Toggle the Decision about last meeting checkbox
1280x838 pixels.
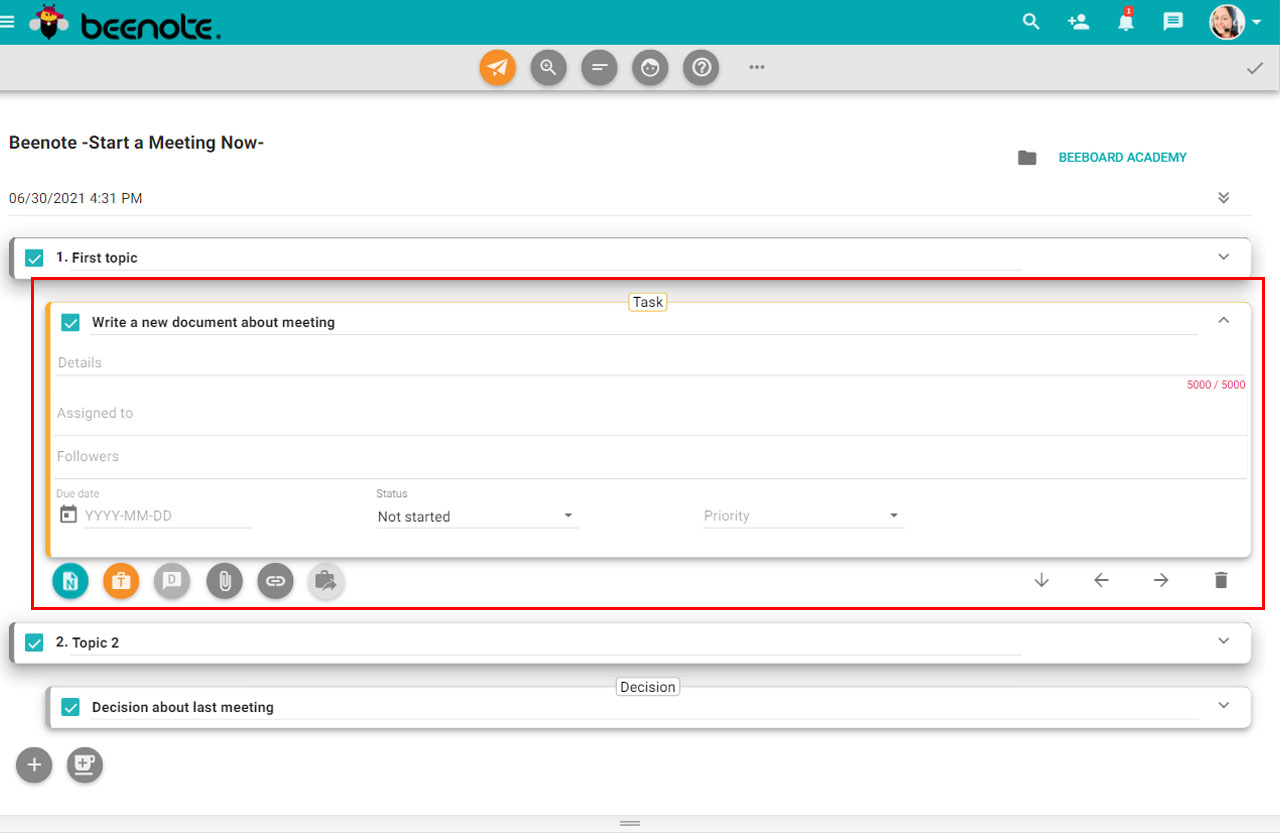(x=70, y=707)
